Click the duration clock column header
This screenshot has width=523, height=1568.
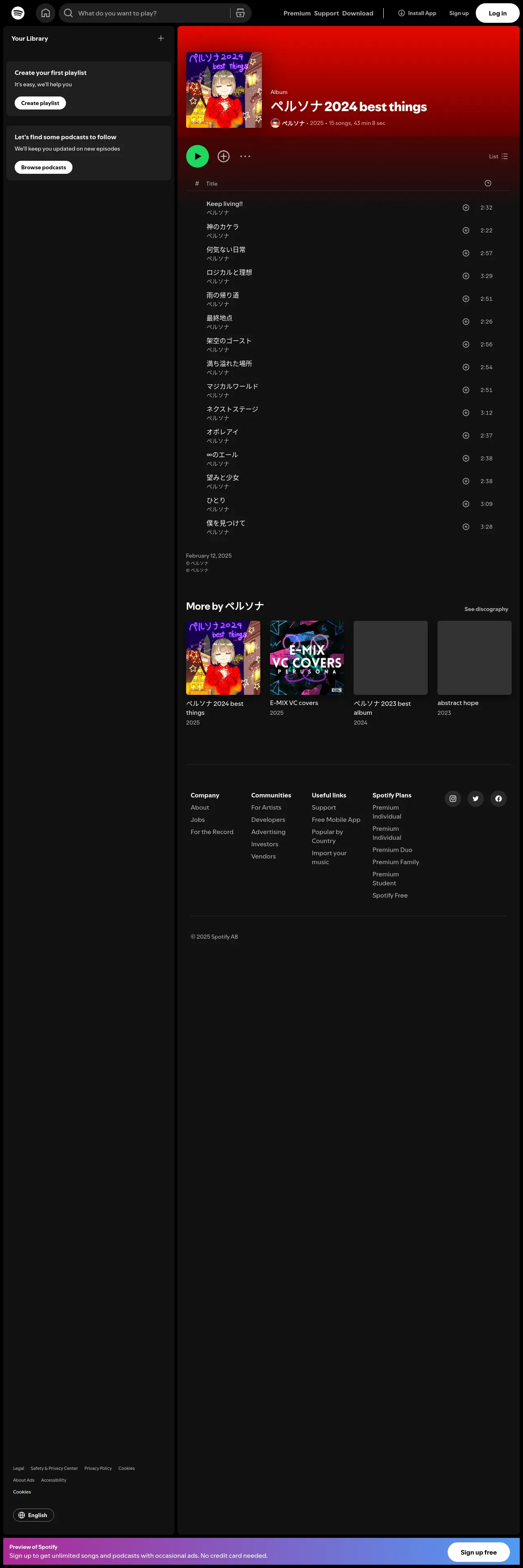click(x=488, y=183)
